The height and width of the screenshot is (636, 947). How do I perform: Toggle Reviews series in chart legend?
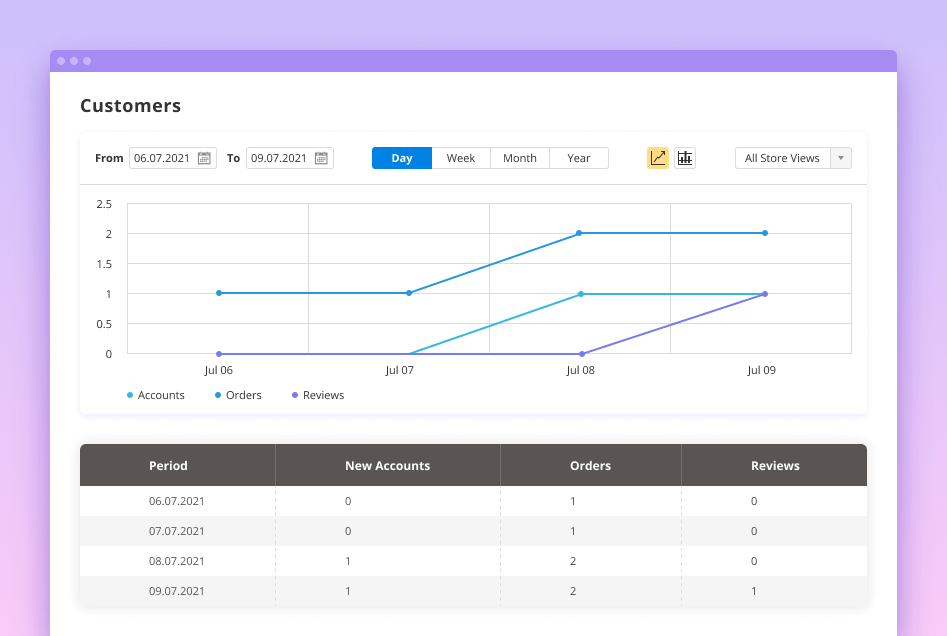click(x=318, y=395)
